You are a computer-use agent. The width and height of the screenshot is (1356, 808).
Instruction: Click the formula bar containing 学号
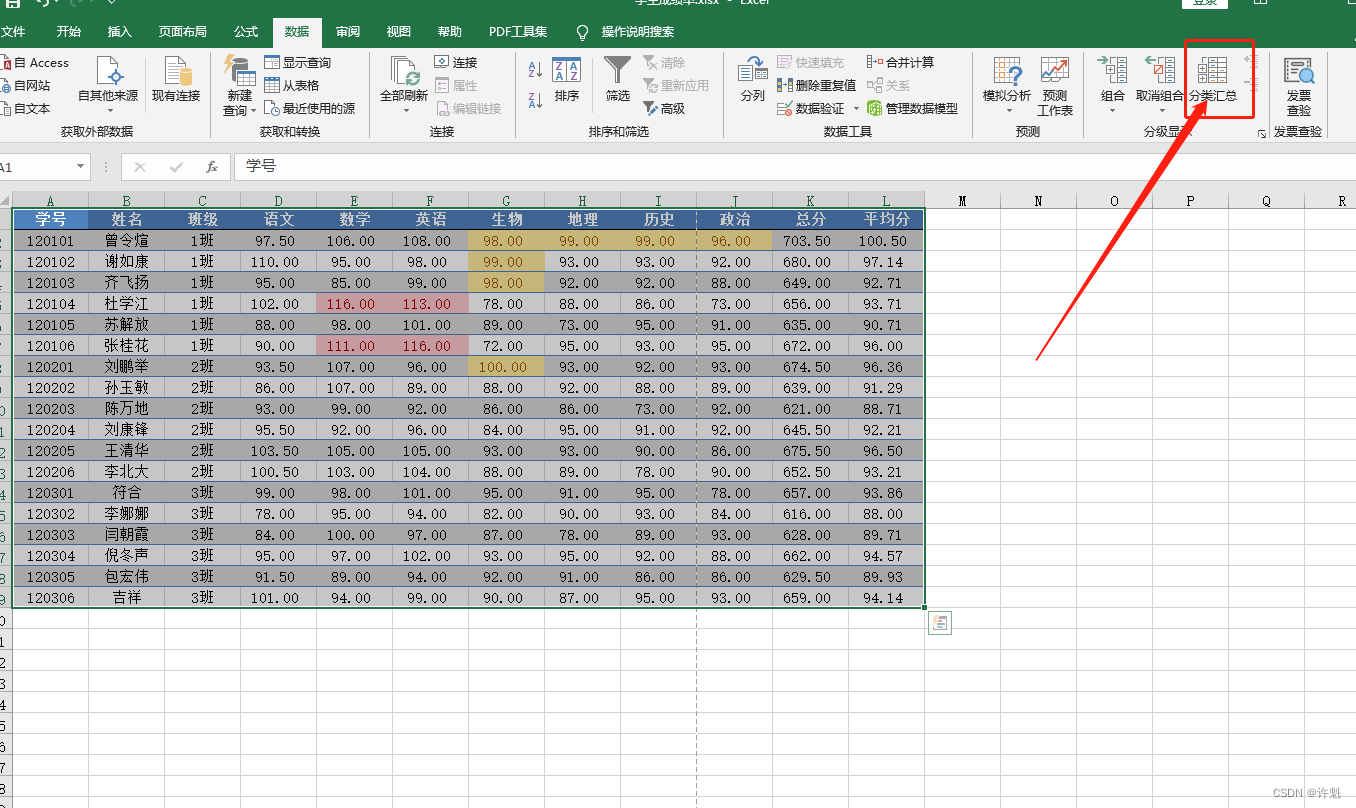pyautogui.click(x=795, y=166)
